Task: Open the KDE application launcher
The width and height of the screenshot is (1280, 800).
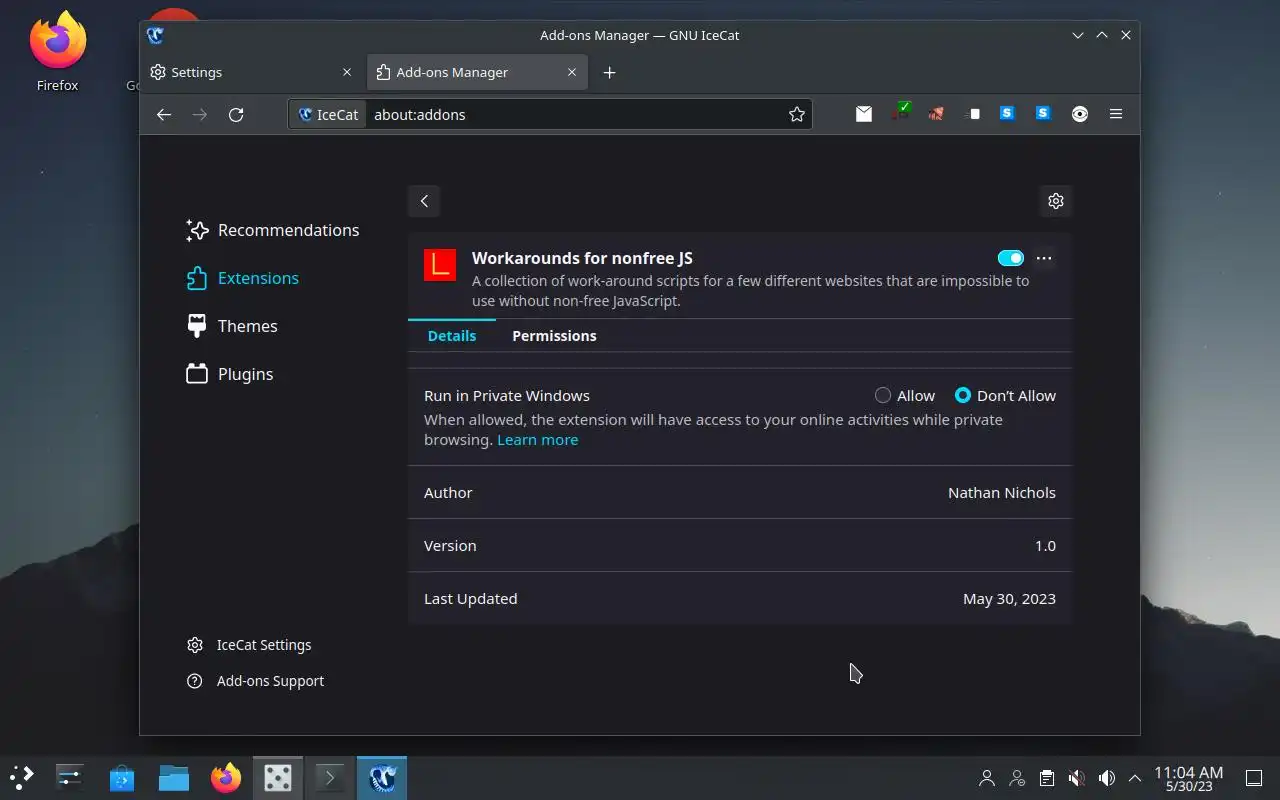Action: click(22, 777)
